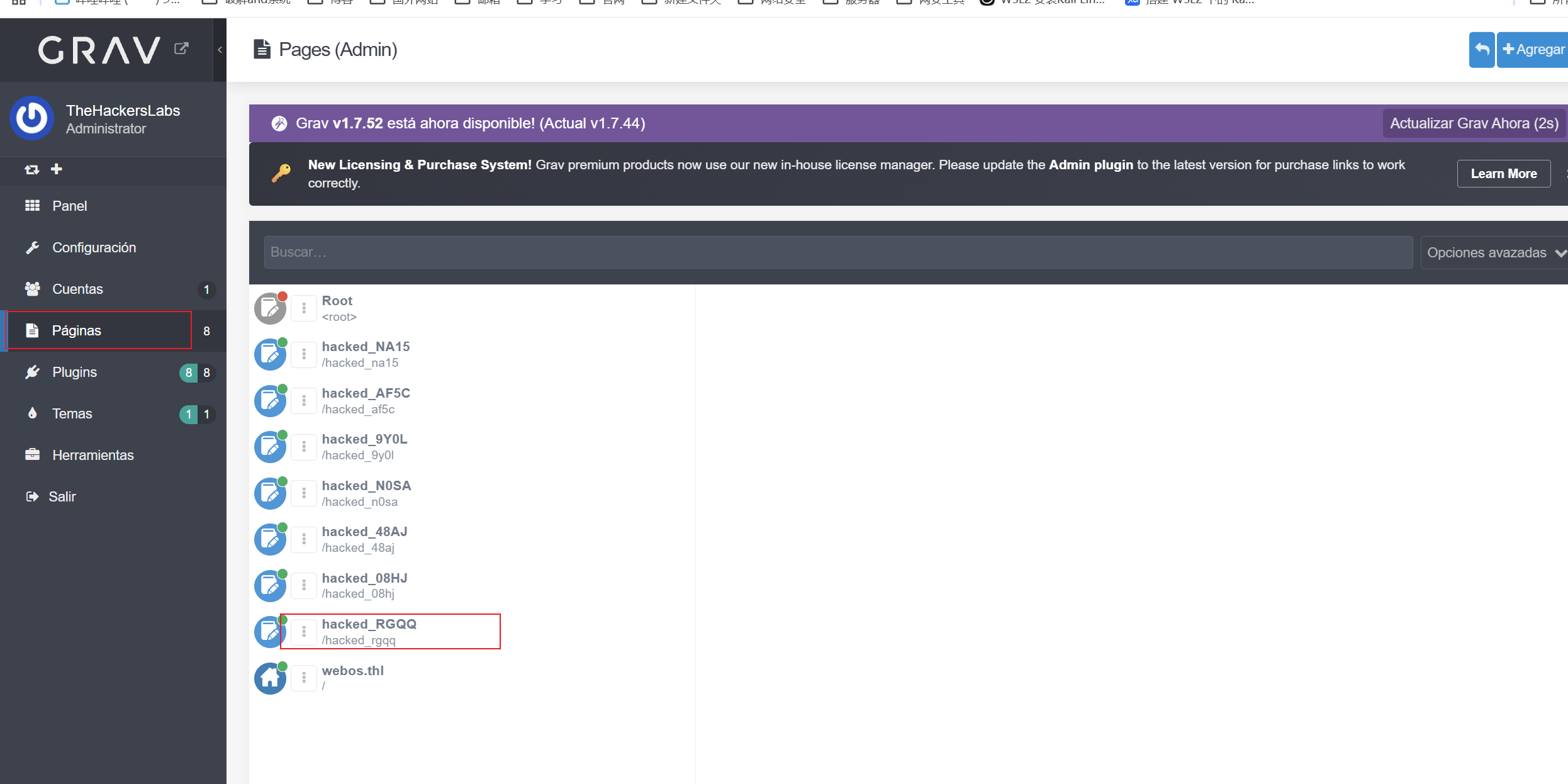1568x784 pixels.
Task: Click the Pages (Admin) title icon
Action: tap(262, 49)
